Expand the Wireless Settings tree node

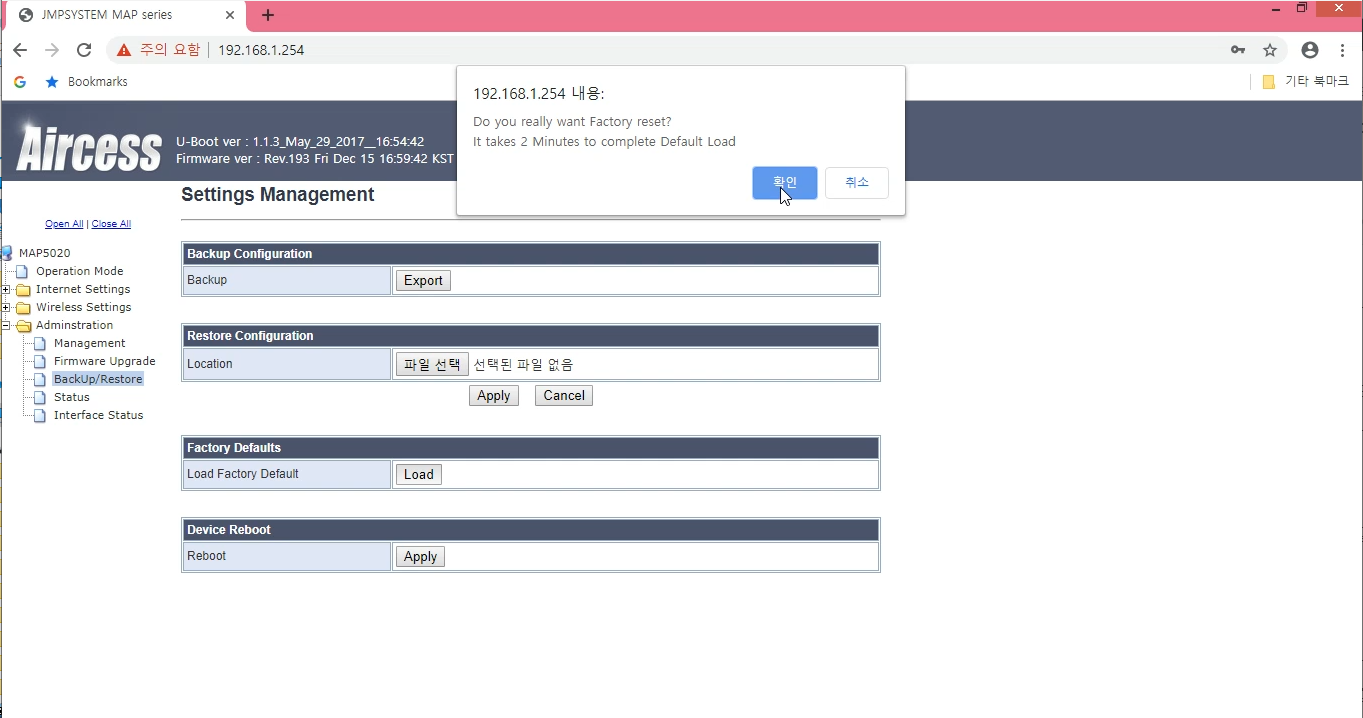(x=6, y=308)
